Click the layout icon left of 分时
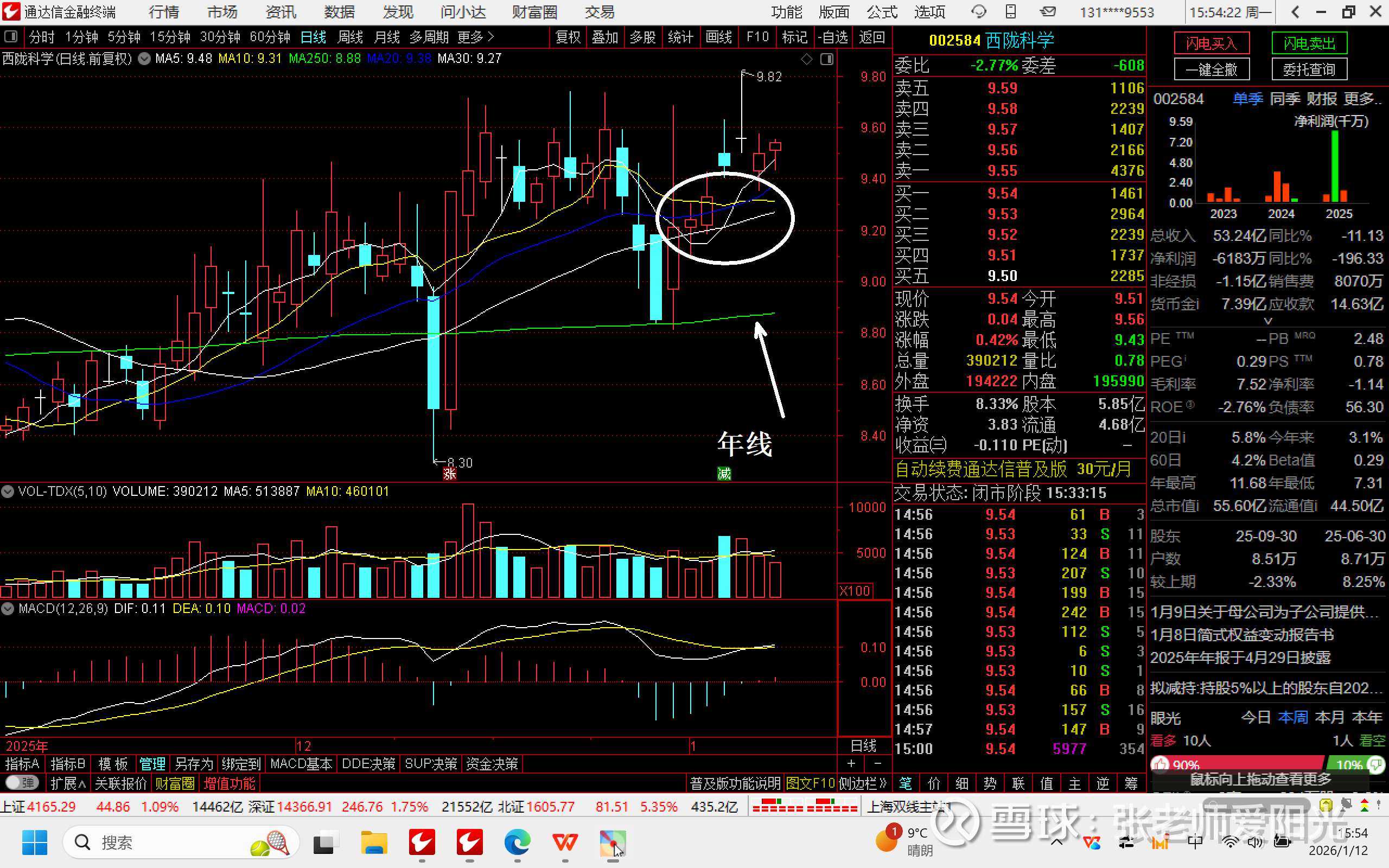This screenshot has height=868, width=1389. pyautogui.click(x=10, y=37)
